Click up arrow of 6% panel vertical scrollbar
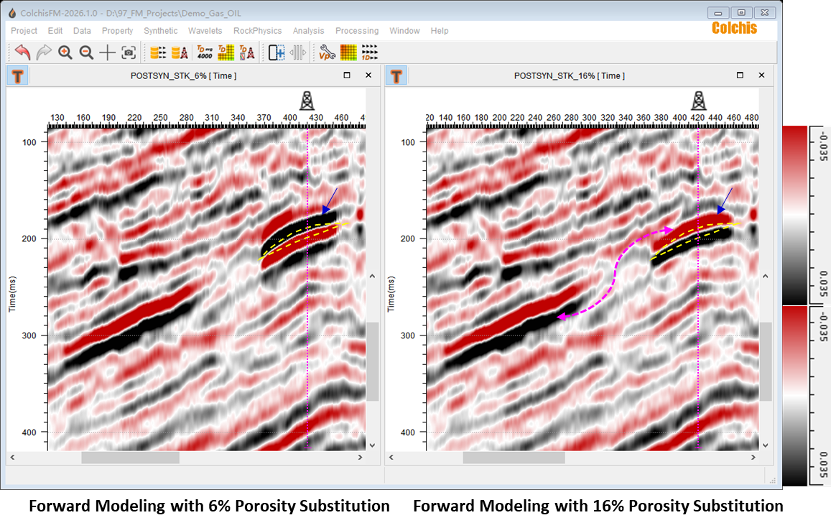Screen dimensions: 832x528 pos(372,276)
